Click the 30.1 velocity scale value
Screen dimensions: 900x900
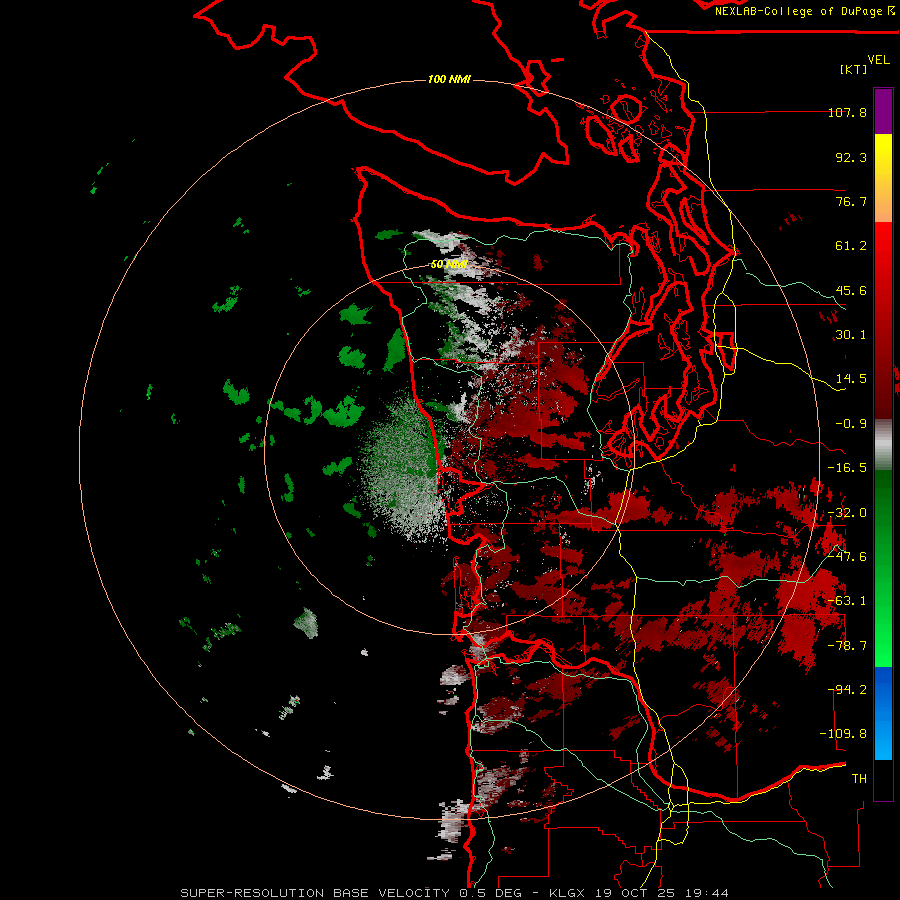point(851,335)
